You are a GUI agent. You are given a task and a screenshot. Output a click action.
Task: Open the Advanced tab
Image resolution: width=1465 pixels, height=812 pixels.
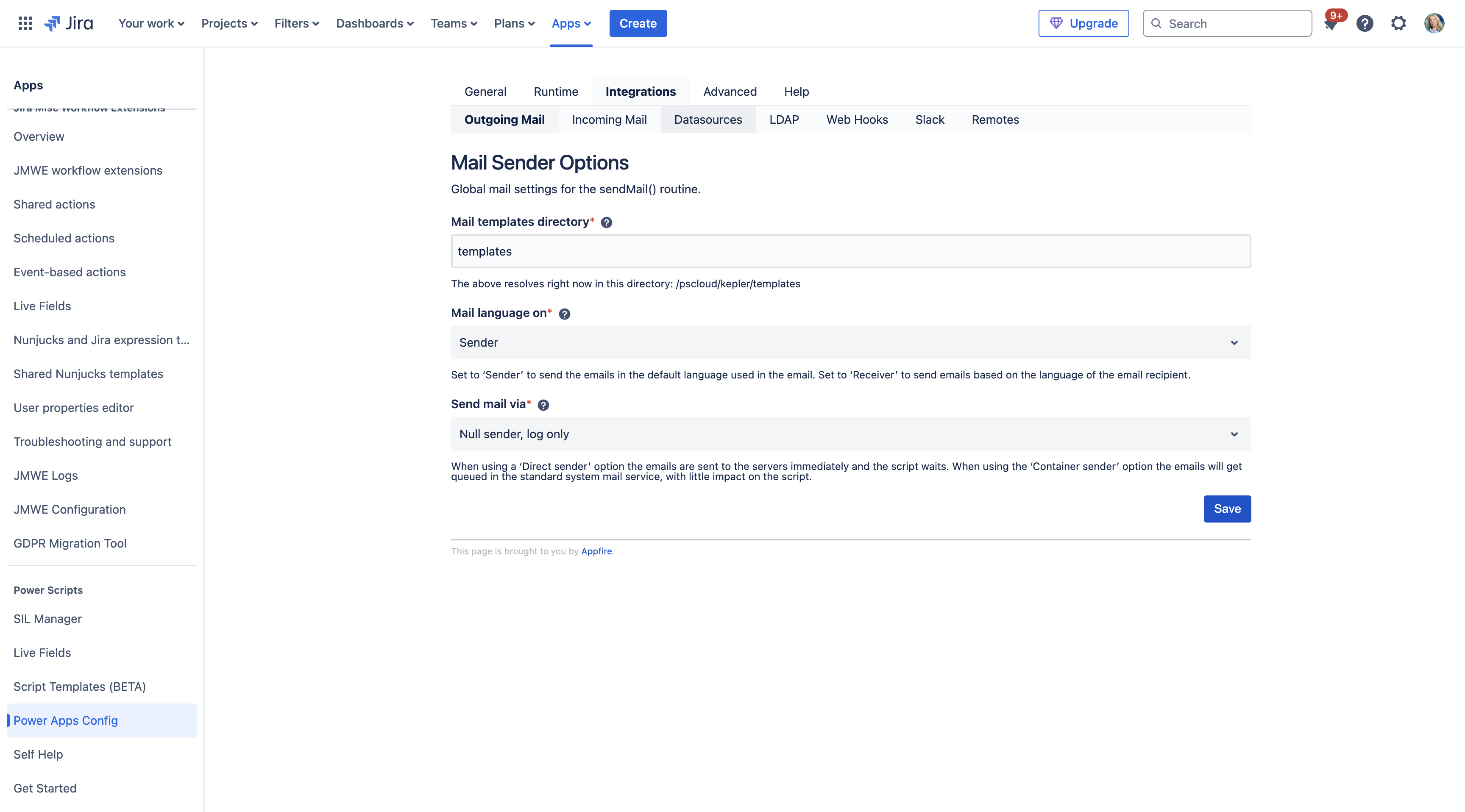[730, 91]
